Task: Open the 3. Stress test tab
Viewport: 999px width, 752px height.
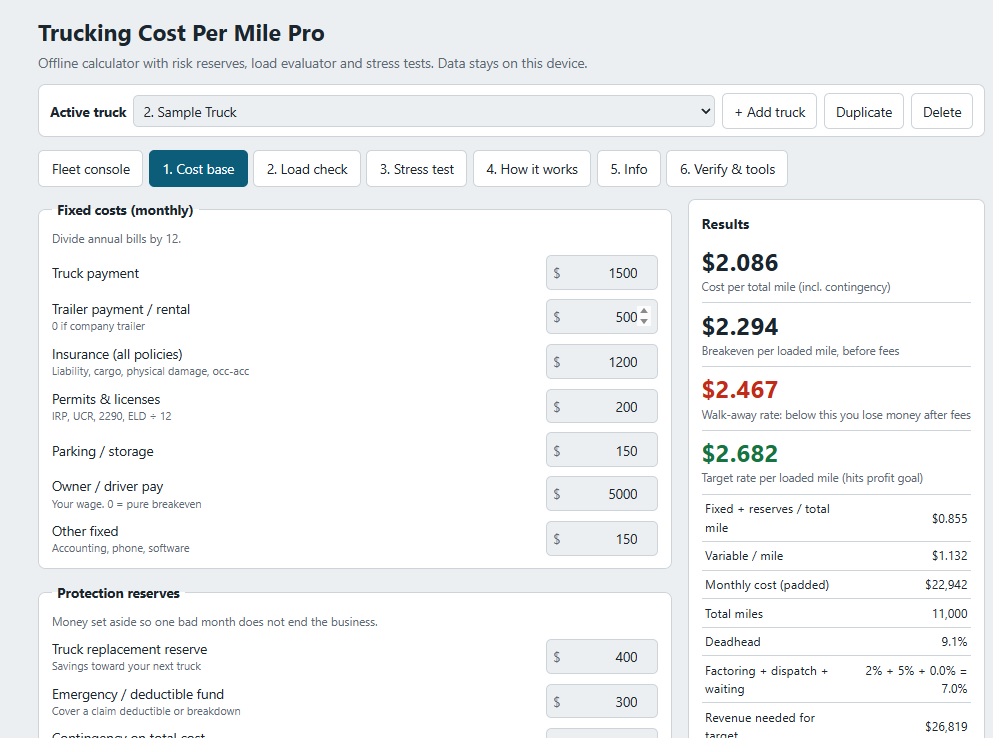Action: pos(417,169)
